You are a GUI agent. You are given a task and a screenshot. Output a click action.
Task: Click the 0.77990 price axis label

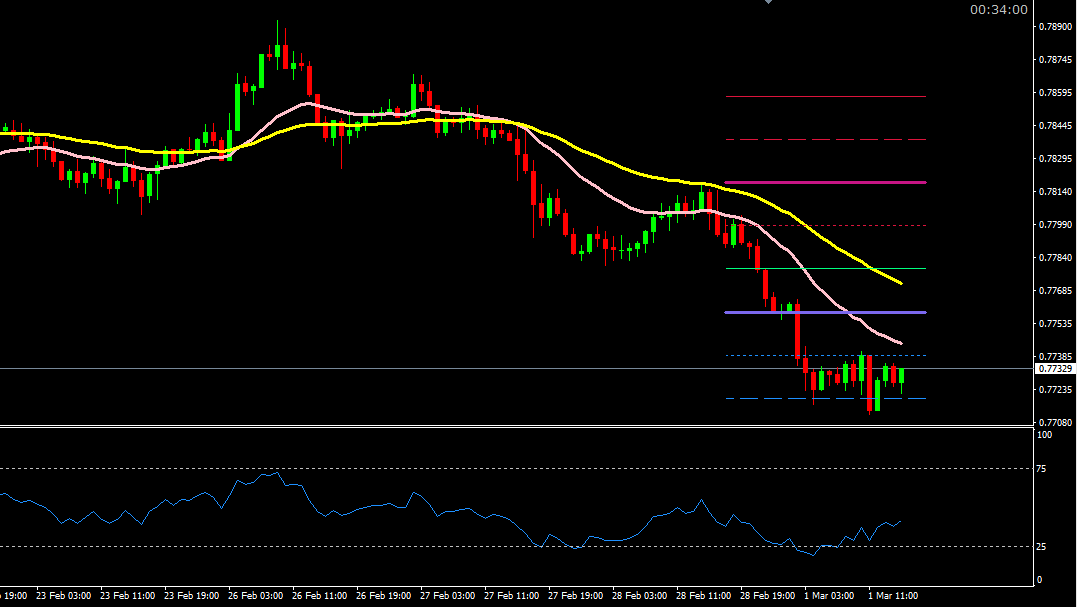[x=1055, y=225]
